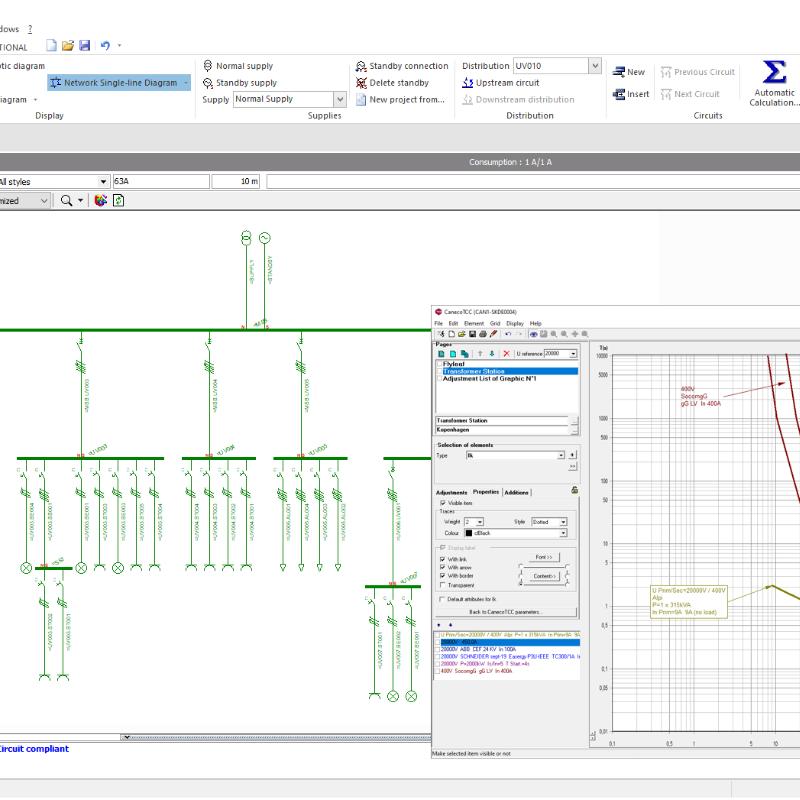Click the New circuit button
Screen dimensions: 800x800
(x=629, y=72)
